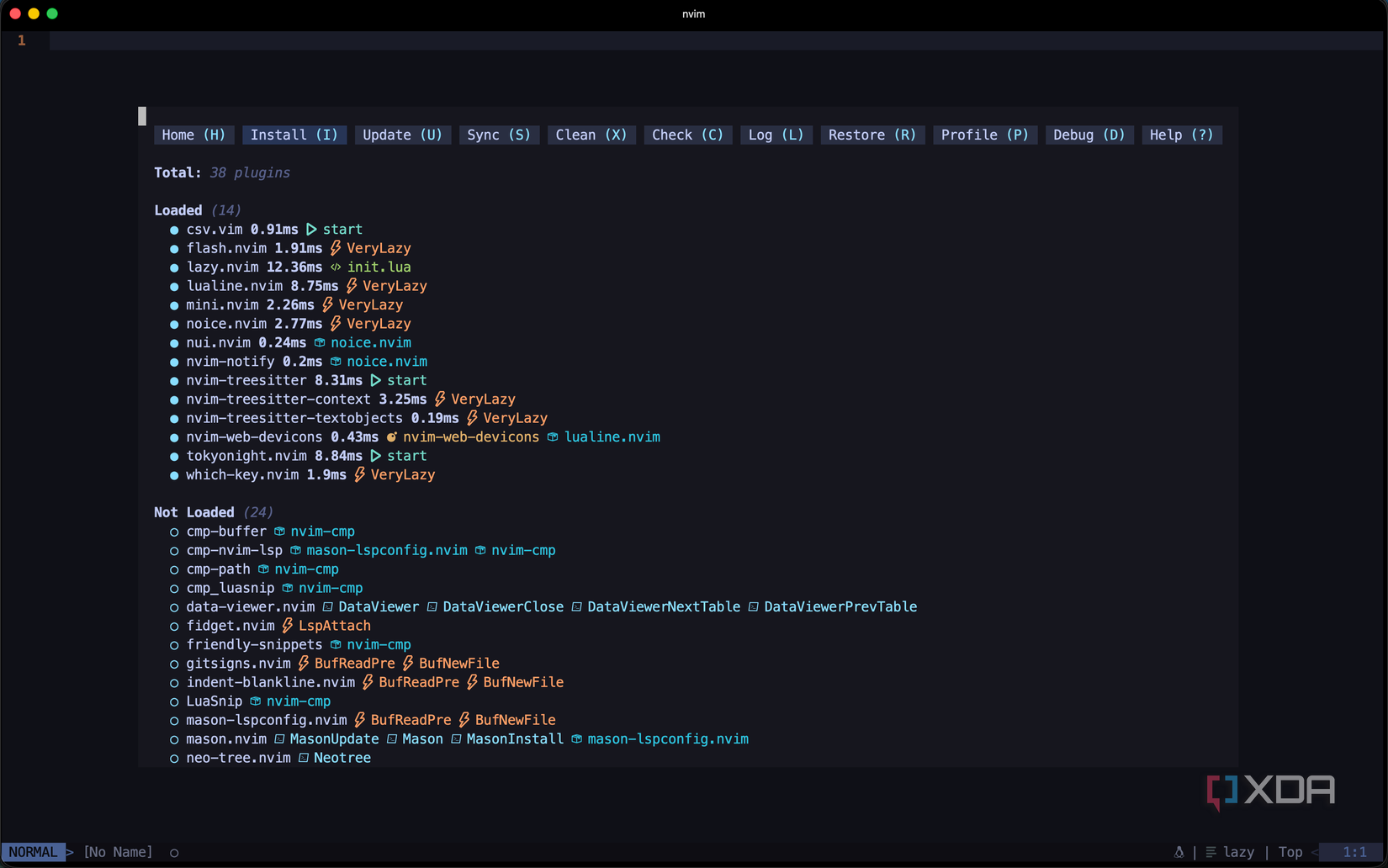1388x868 pixels.
Task: Click the [No Name] buffer label
Action: point(118,852)
